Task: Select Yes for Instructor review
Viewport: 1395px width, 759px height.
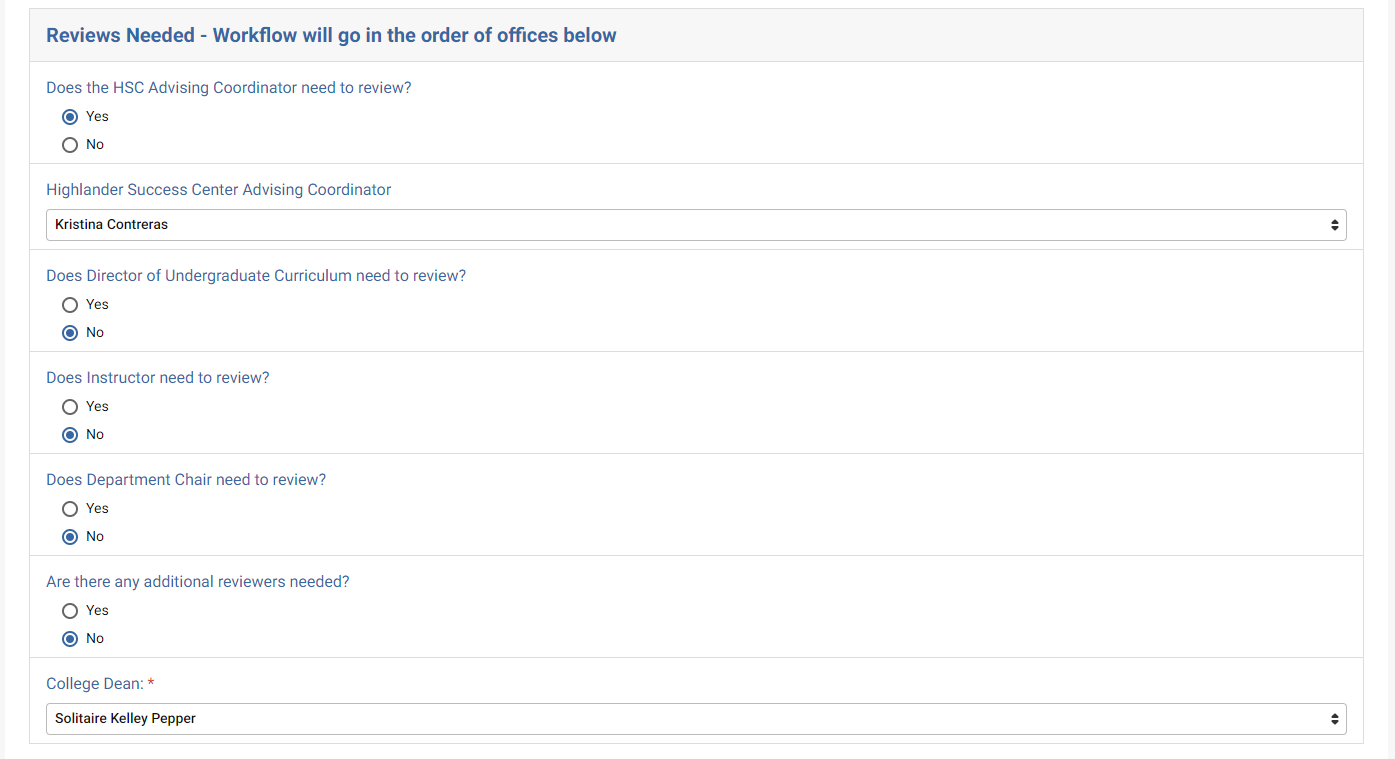Action: click(x=70, y=407)
